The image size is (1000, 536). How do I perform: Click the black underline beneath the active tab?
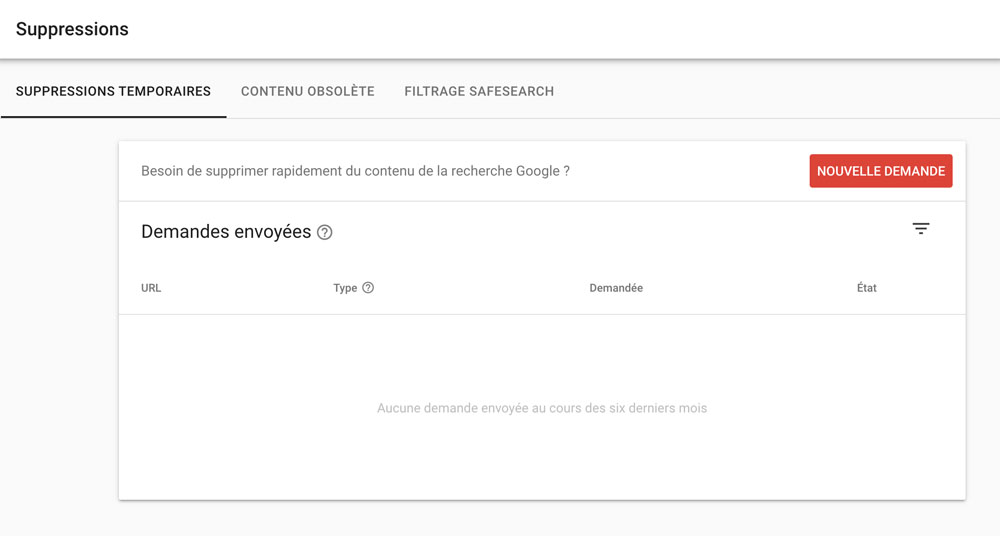click(114, 117)
